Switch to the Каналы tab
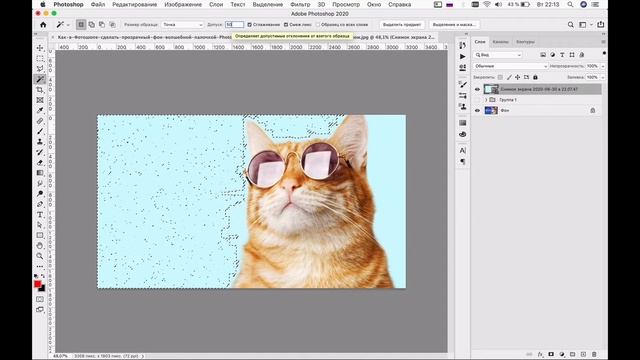Image resolution: width=640 pixels, height=360 pixels. coord(500,42)
